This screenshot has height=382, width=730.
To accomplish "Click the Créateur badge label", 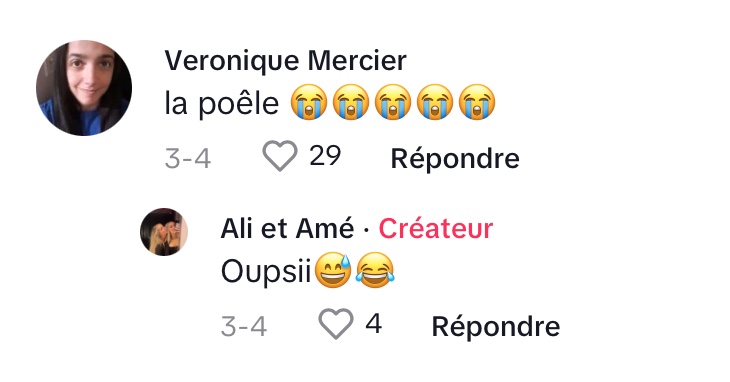I will (x=435, y=228).
